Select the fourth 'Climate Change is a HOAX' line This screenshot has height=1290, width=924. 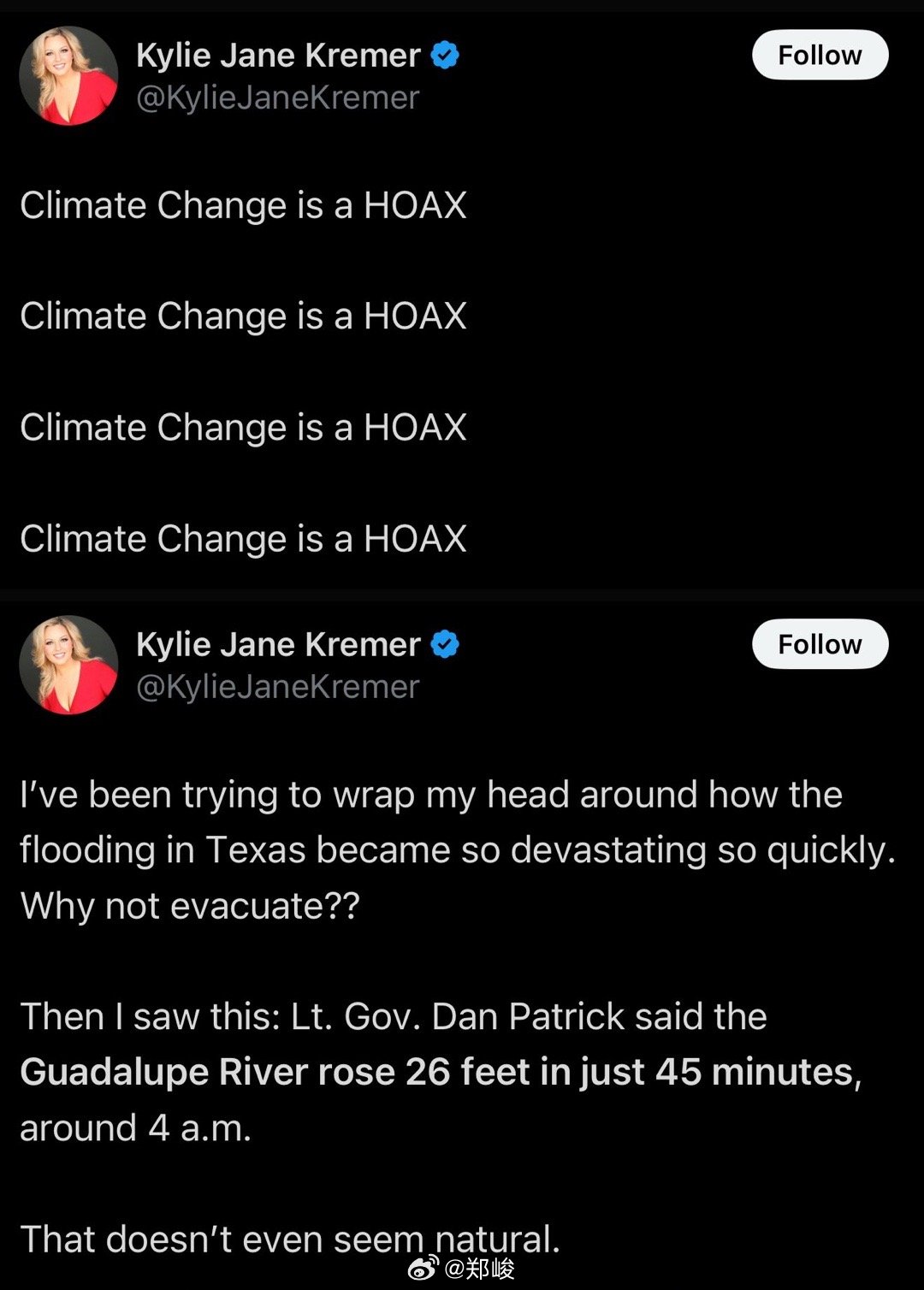click(x=244, y=539)
